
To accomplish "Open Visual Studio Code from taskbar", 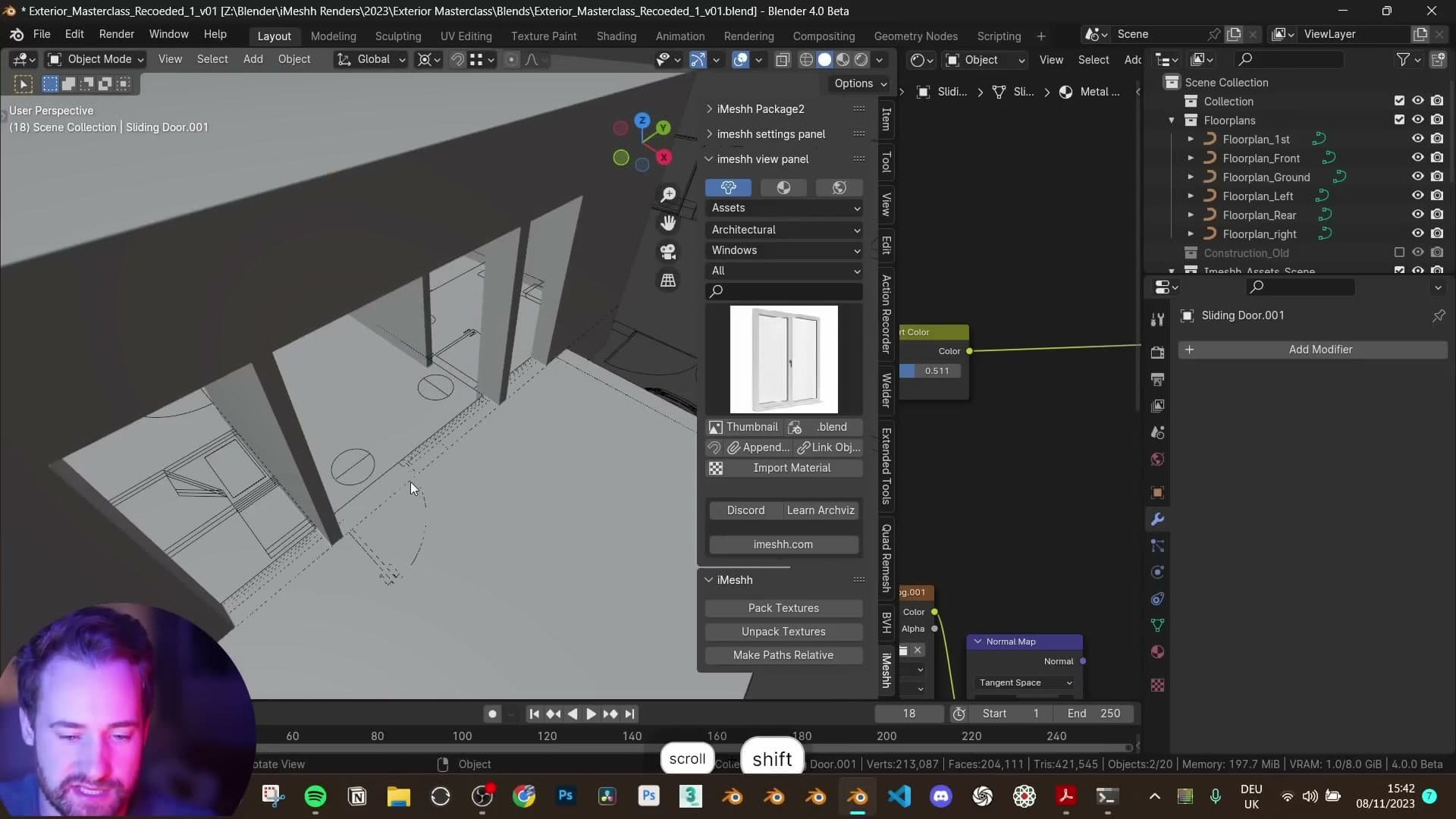I will point(899,796).
